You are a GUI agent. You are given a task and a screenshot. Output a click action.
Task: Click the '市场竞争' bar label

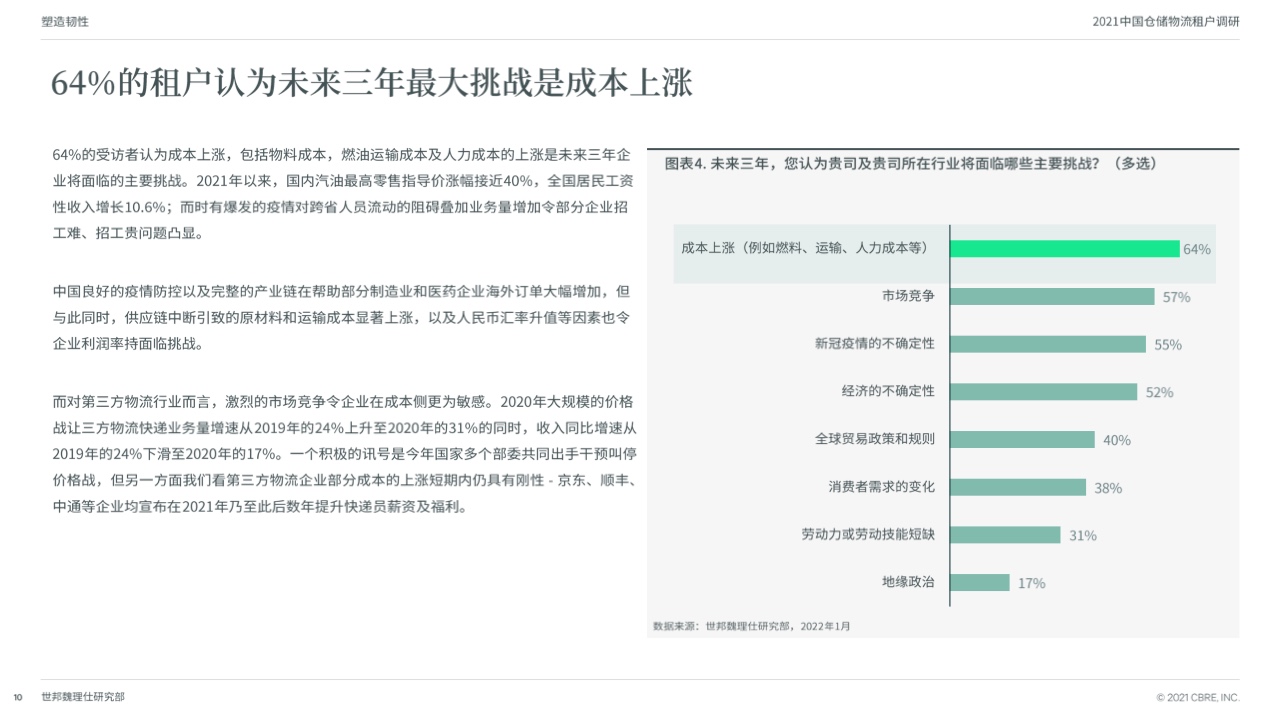pyautogui.click(x=908, y=296)
